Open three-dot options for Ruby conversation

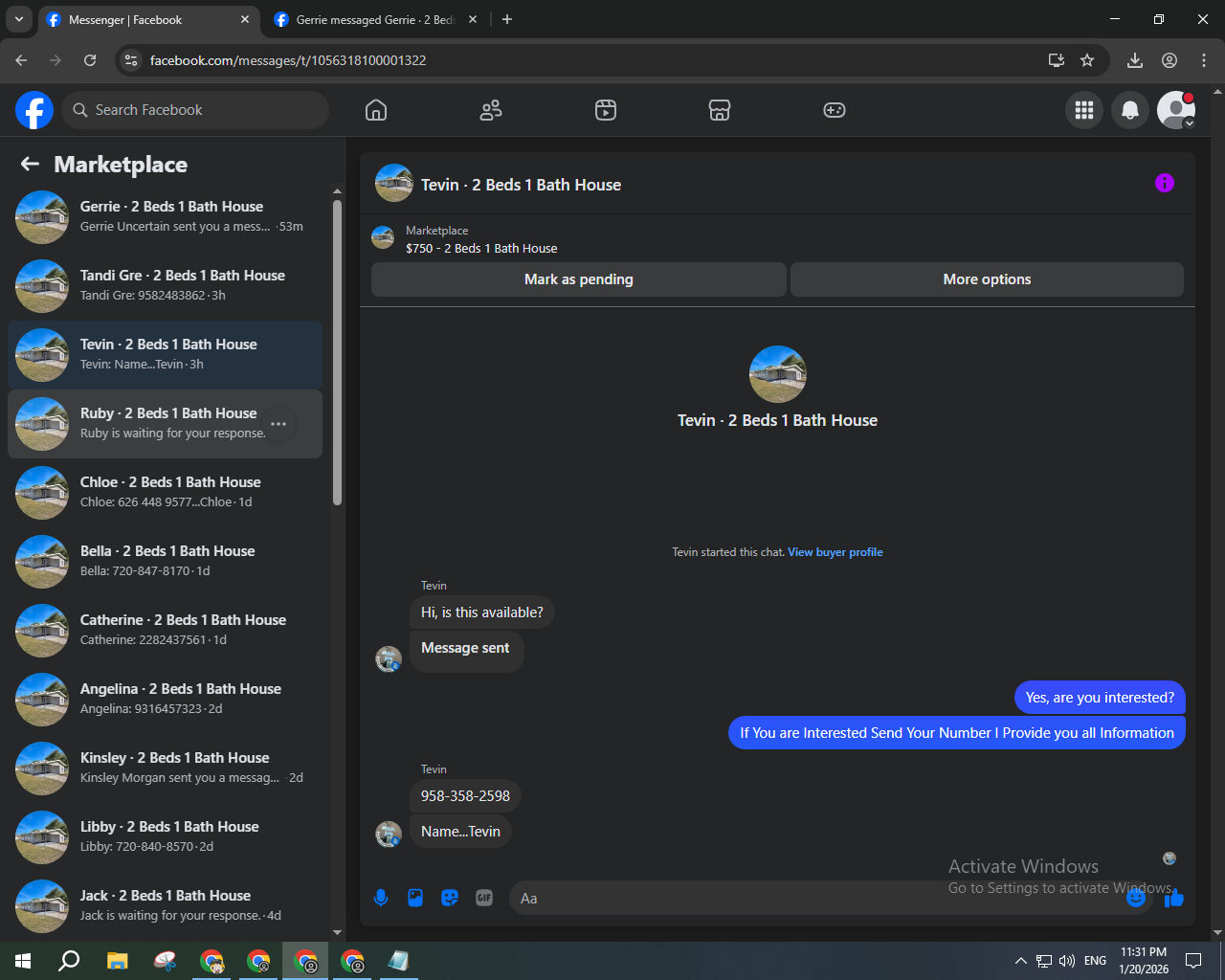(x=278, y=424)
